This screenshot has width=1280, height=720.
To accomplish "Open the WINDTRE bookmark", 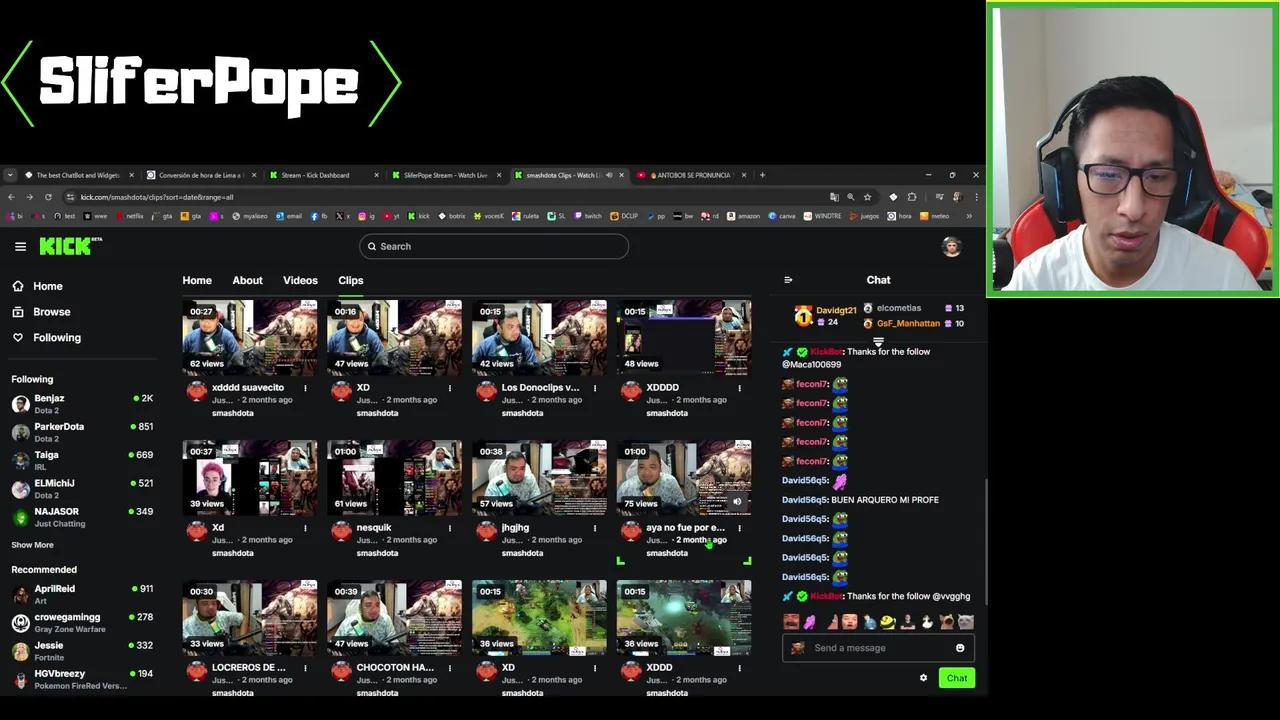I will pos(823,216).
